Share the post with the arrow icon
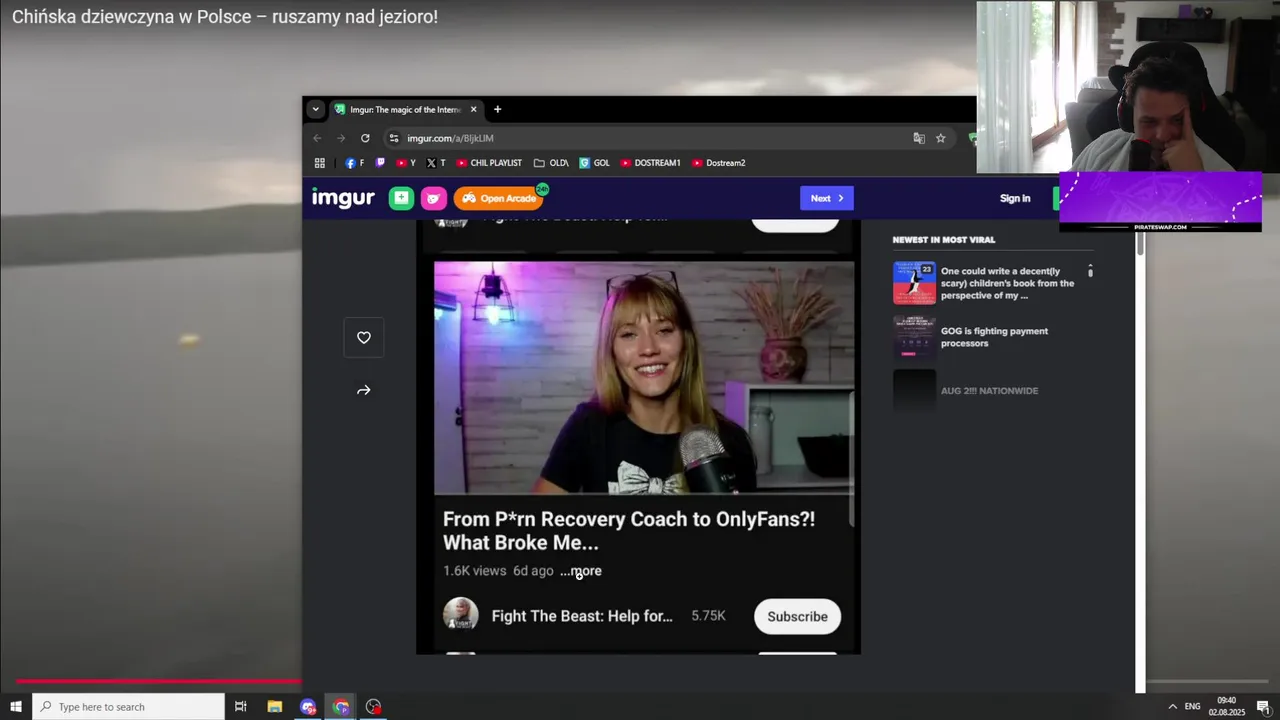Viewport: 1280px width, 720px height. click(364, 390)
